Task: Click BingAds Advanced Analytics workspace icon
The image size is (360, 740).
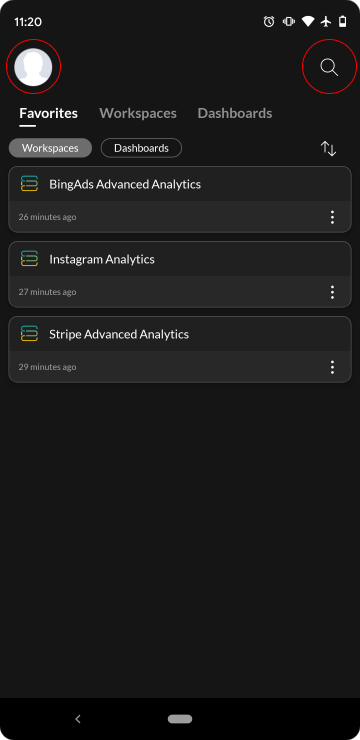Action: click(x=29, y=184)
